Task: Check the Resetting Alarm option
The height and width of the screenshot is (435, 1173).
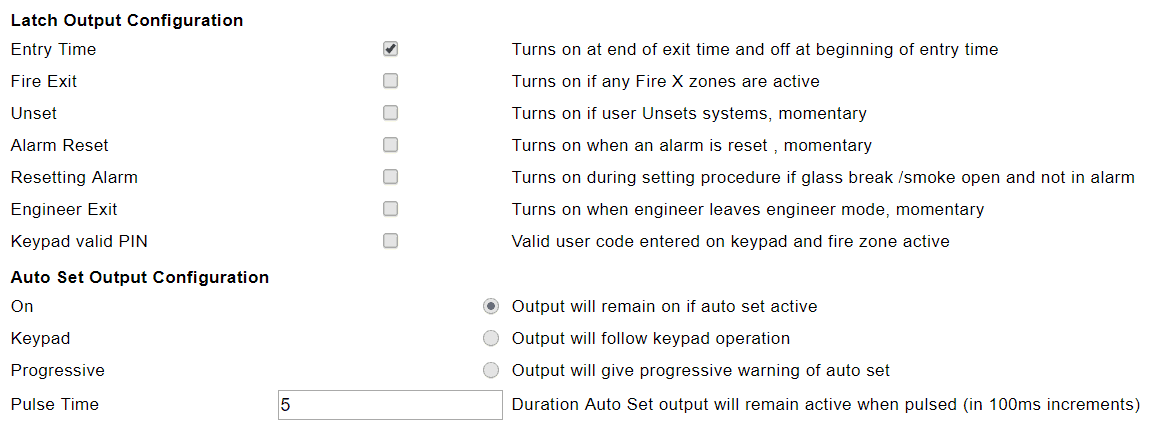Action: coord(390,177)
